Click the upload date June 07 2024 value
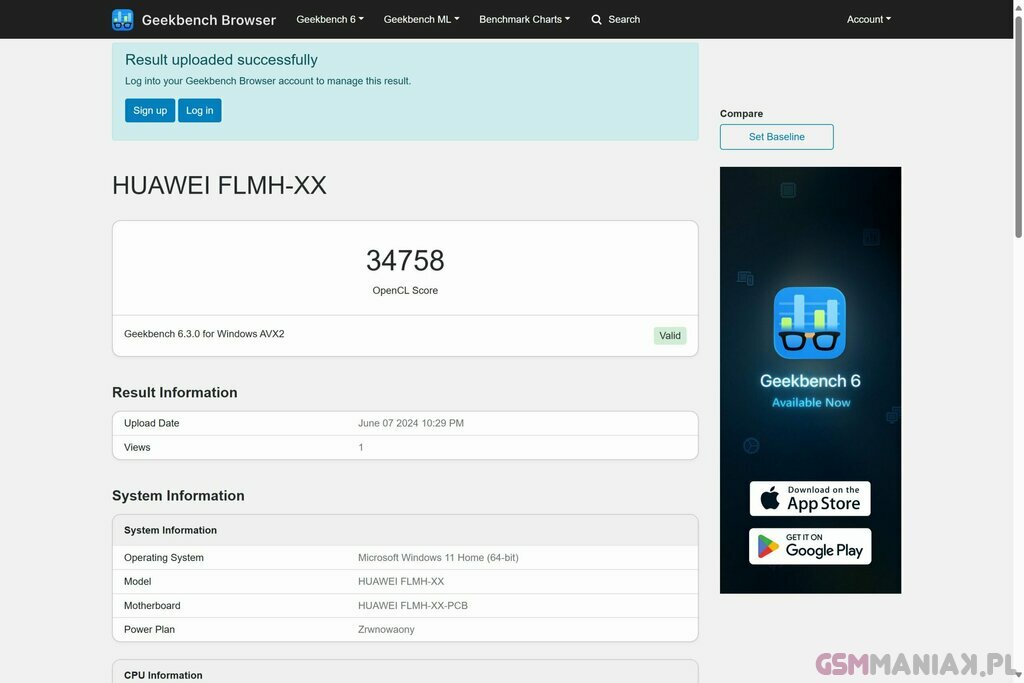The width and height of the screenshot is (1024, 683). click(411, 423)
